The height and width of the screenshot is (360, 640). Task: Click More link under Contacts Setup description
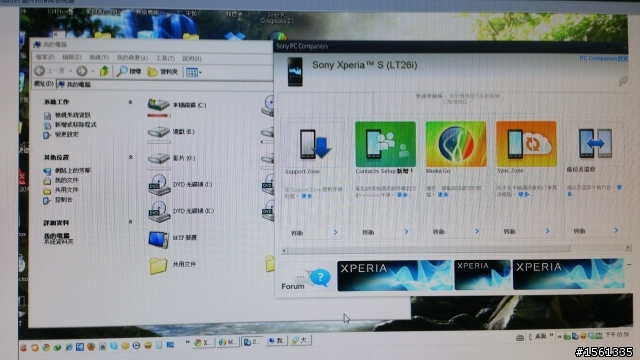tap(402, 195)
